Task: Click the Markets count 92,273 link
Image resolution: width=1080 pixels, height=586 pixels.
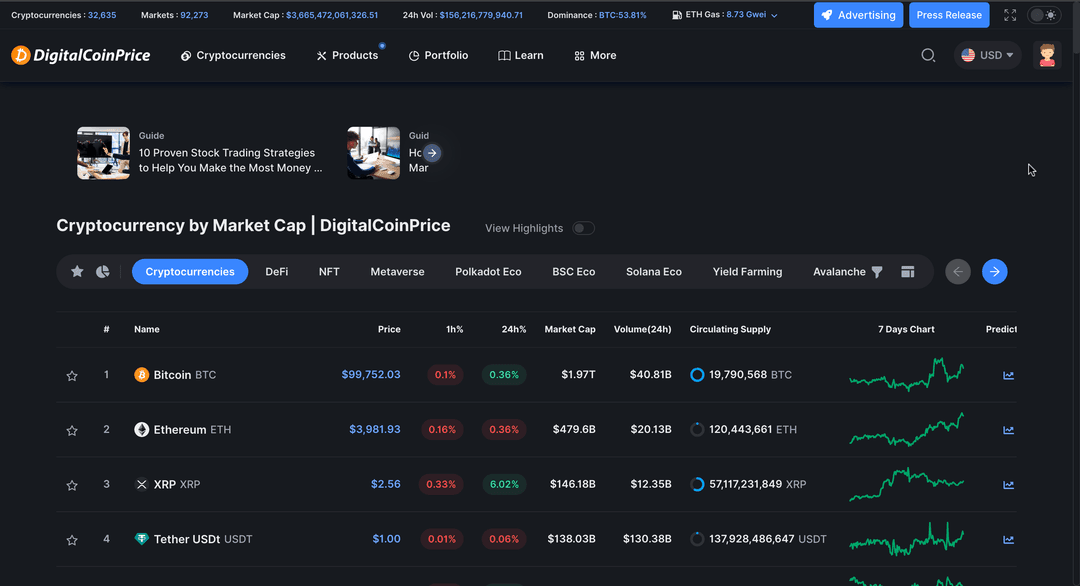Action: 194,15
